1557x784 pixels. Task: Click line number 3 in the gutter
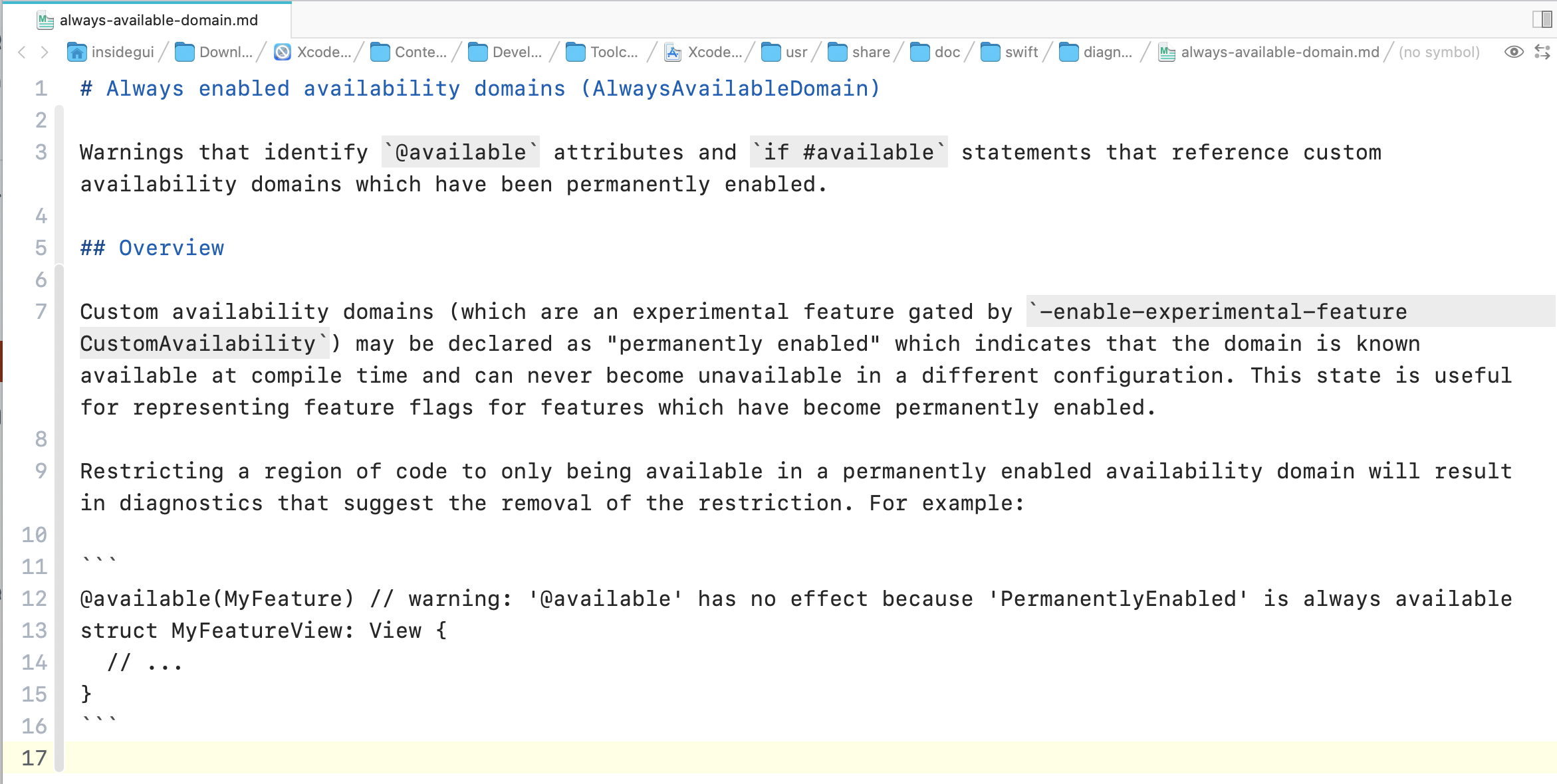[41, 152]
